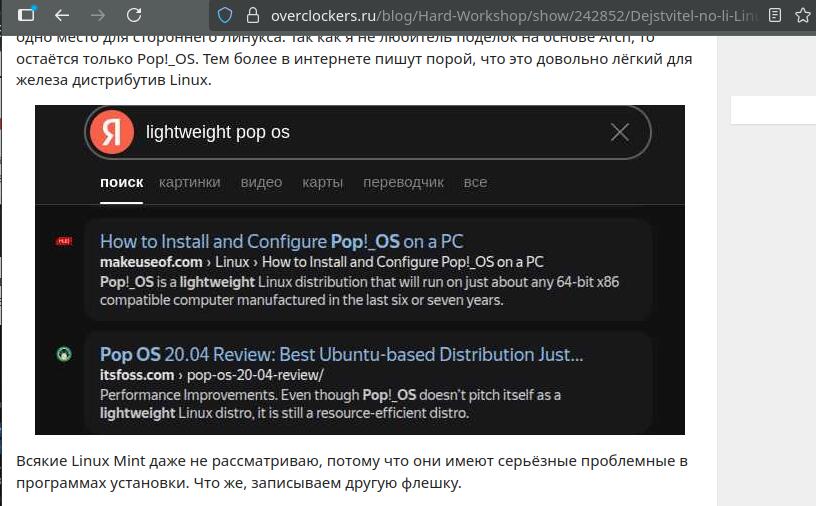Clear the search with the X icon
This screenshot has width=816, height=506.
click(x=620, y=132)
